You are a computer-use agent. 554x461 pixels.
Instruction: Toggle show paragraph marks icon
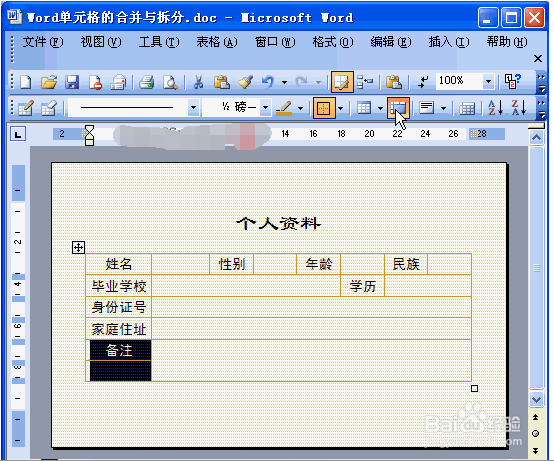point(423,82)
